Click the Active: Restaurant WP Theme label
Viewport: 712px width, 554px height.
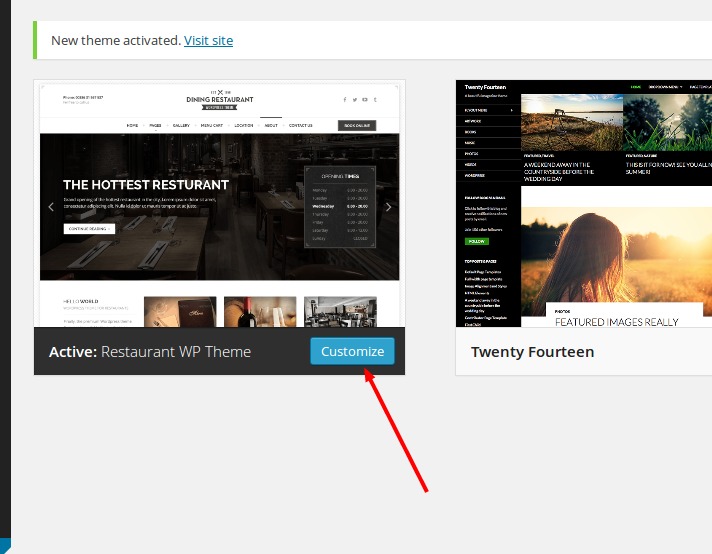click(150, 352)
